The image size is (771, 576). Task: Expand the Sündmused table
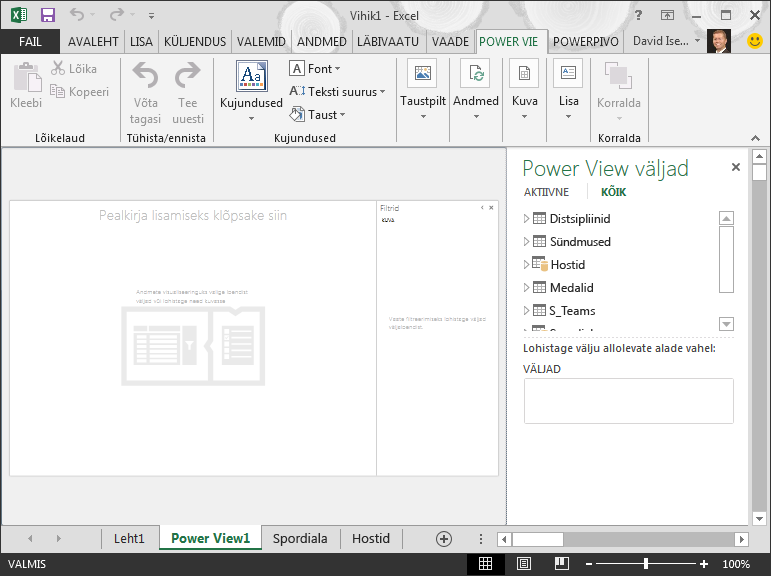click(x=526, y=242)
